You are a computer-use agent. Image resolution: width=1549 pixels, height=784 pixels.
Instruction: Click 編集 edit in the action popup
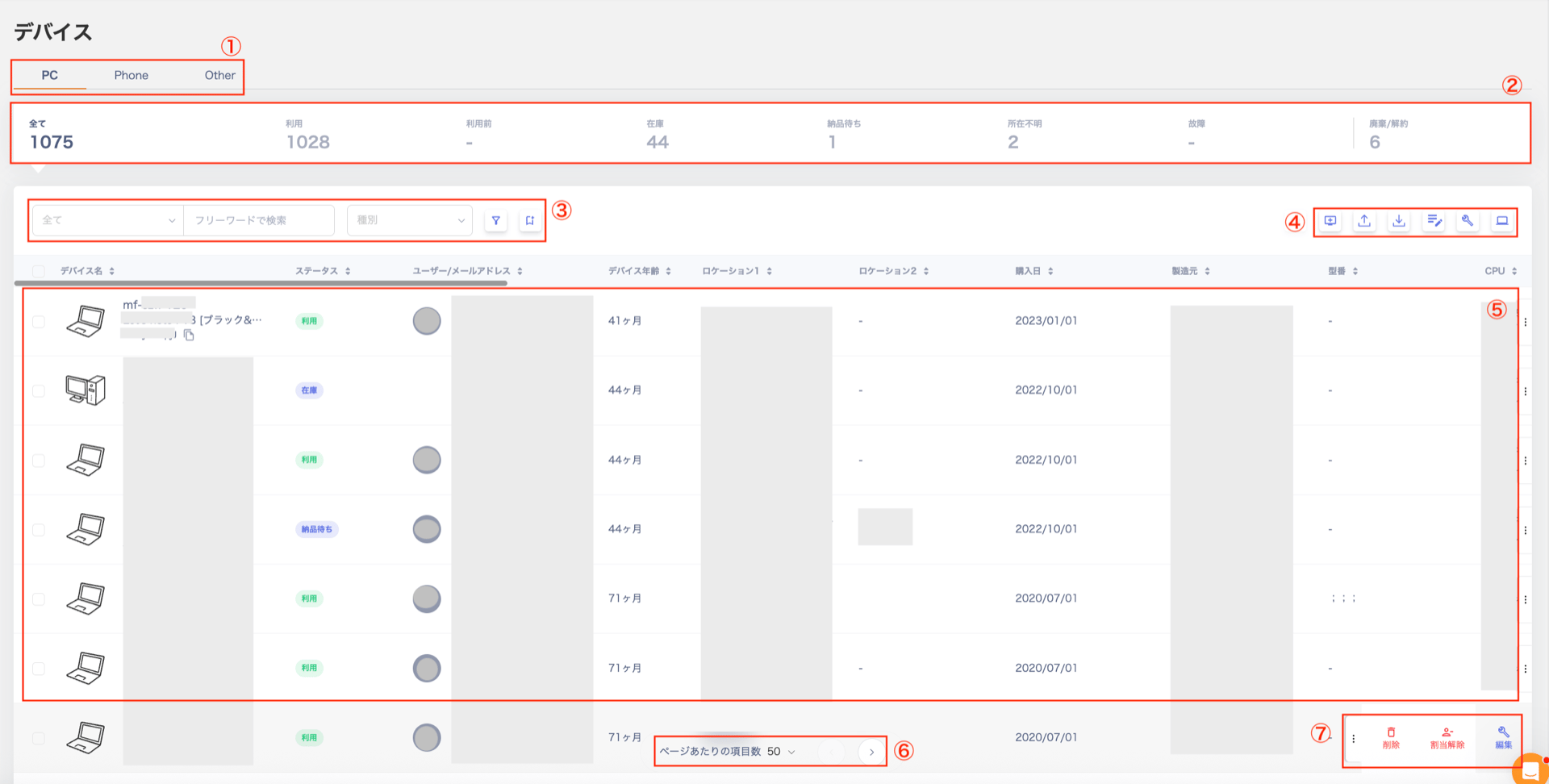1503,738
